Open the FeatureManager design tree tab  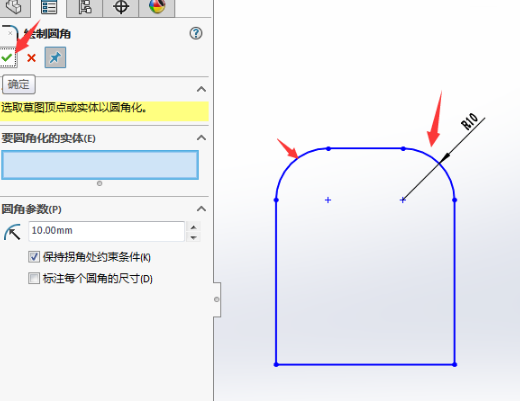click(x=14, y=7)
